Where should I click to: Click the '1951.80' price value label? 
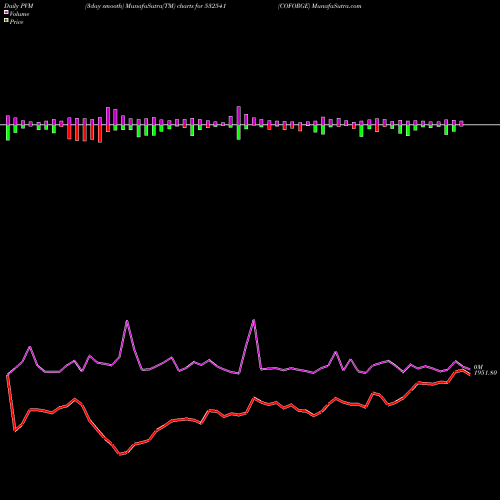pyautogui.click(x=485, y=373)
